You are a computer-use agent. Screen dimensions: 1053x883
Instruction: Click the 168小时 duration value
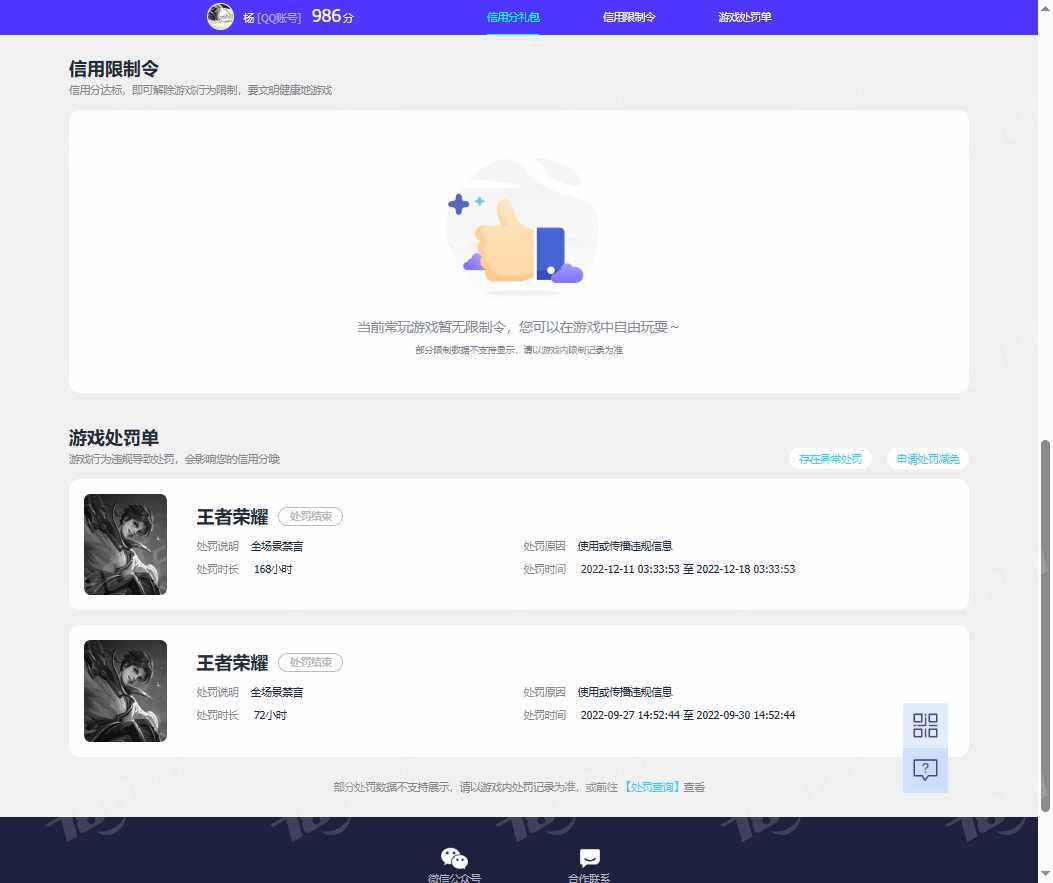pyautogui.click(x=273, y=569)
